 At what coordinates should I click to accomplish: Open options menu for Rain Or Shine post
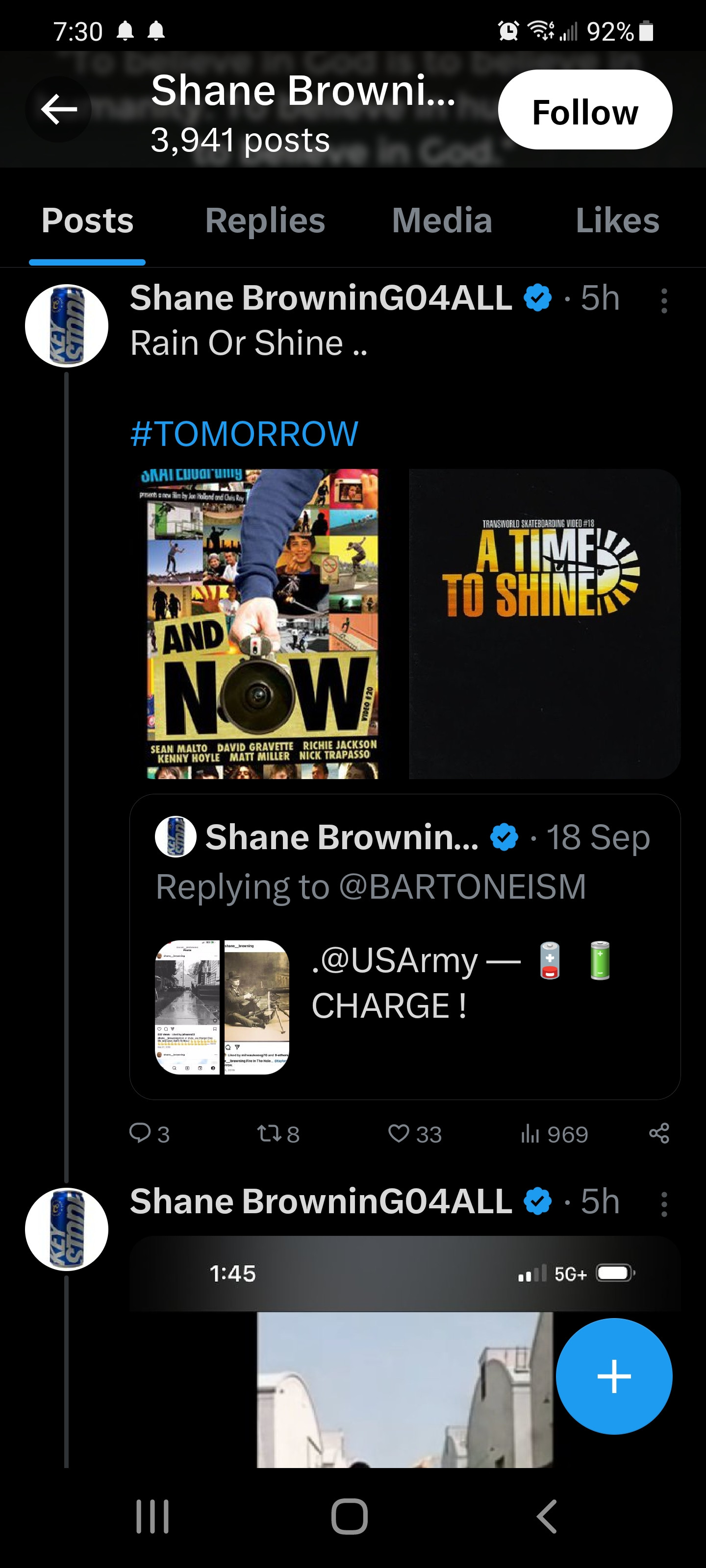pos(664,301)
